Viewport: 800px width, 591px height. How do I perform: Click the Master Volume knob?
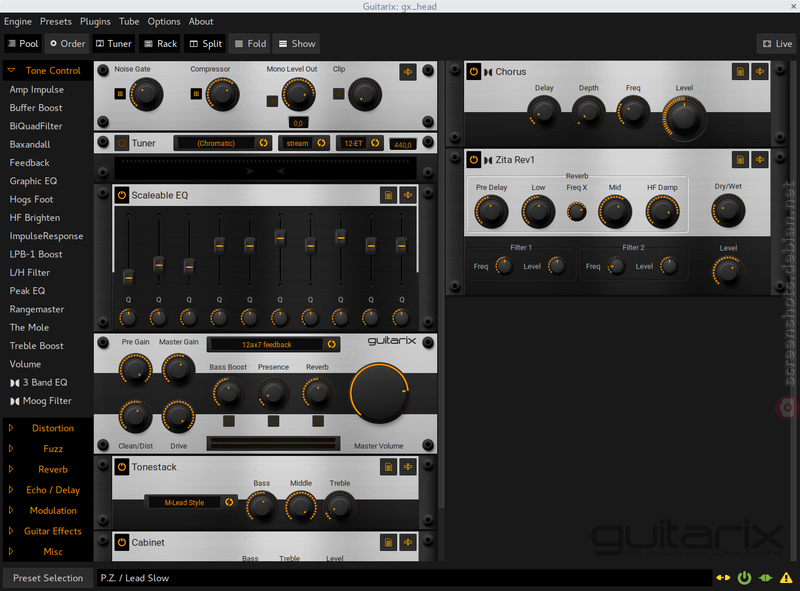click(x=380, y=392)
